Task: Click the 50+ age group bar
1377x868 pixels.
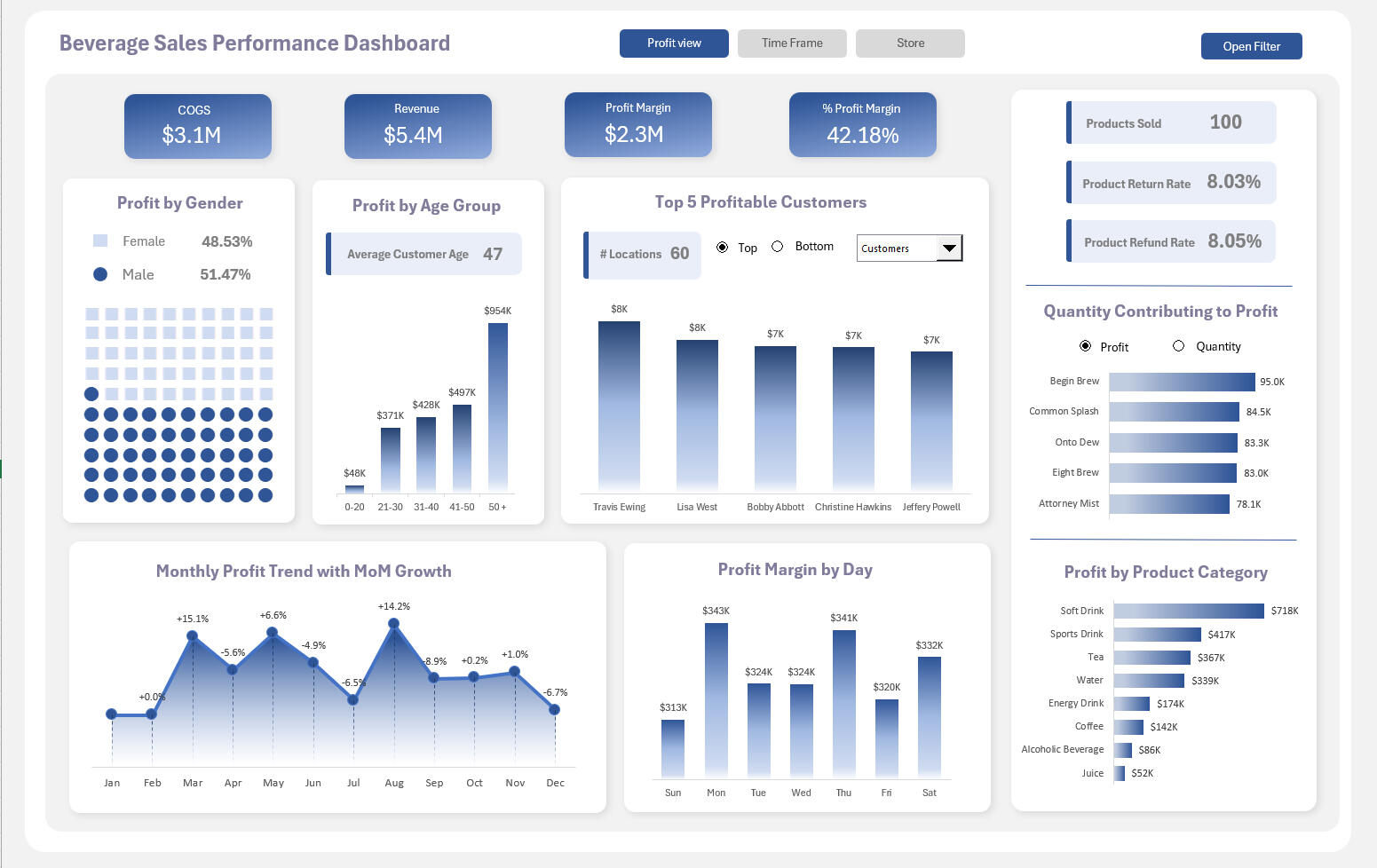Action: click(x=498, y=406)
